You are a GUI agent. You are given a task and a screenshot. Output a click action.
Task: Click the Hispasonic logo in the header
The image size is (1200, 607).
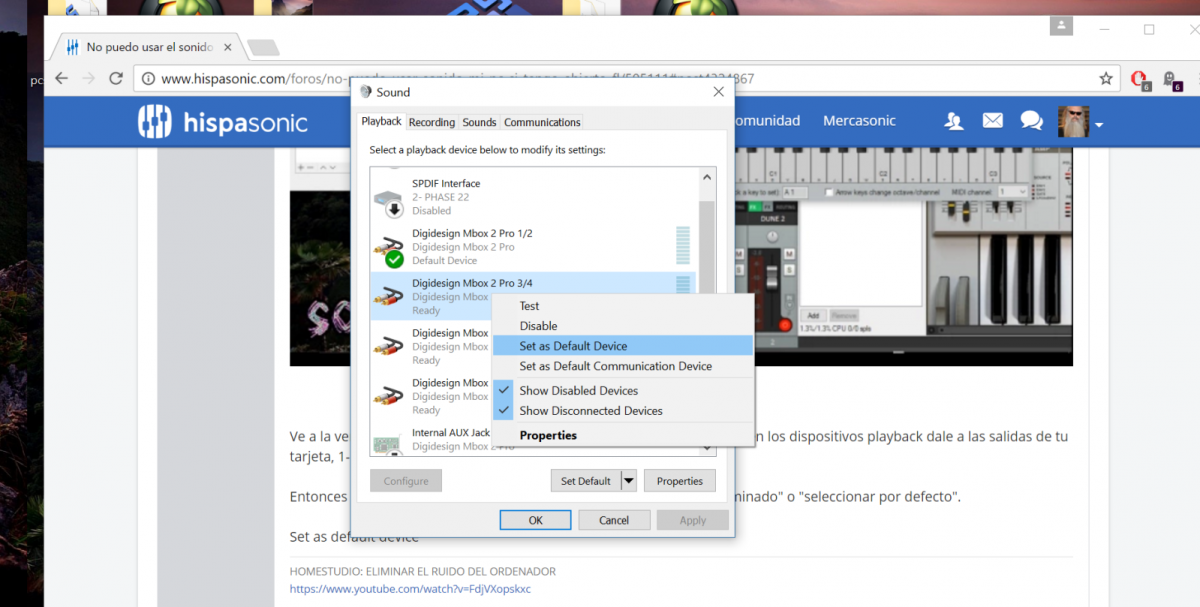[x=222, y=122]
